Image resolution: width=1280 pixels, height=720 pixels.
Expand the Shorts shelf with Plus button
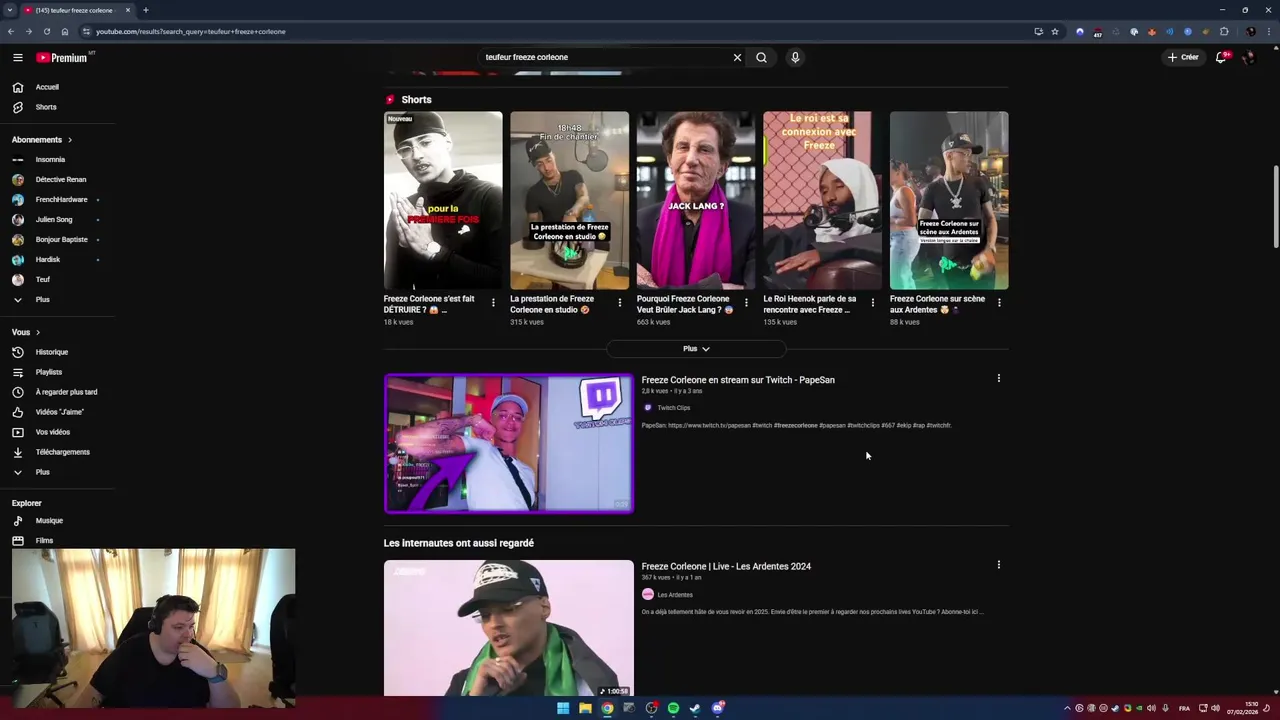[x=696, y=349]
